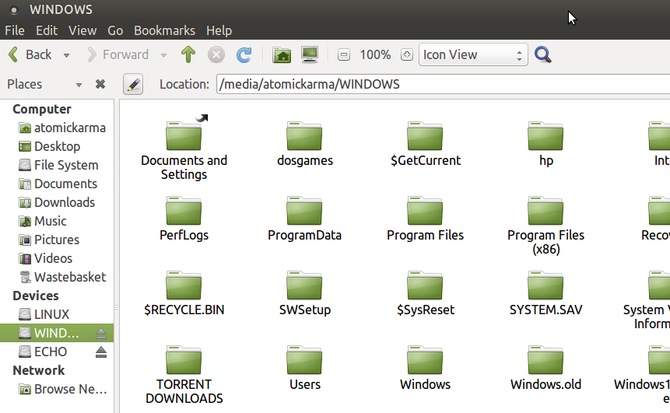Select Downloads in the sidebar
670x413 pixels.
pyautogui.click(x=57, y=202)
